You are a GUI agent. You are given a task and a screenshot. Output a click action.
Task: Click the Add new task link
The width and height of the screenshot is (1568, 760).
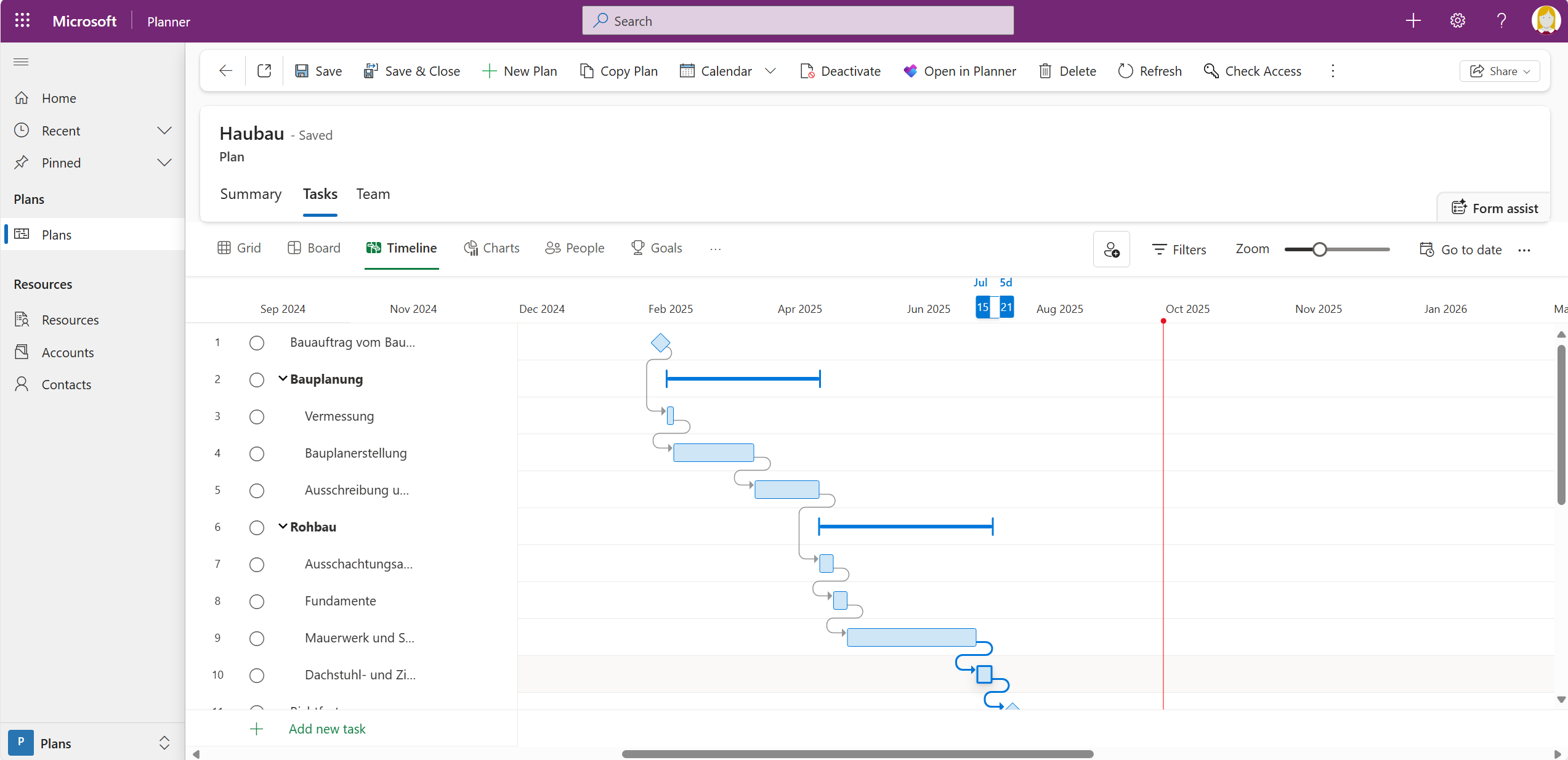click(326, 729)
